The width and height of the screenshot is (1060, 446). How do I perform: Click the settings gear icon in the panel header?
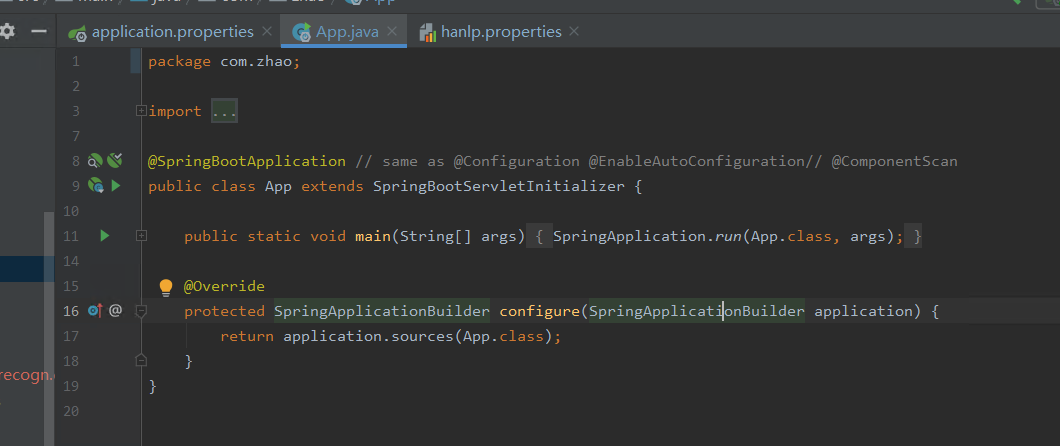coord(7,32)
